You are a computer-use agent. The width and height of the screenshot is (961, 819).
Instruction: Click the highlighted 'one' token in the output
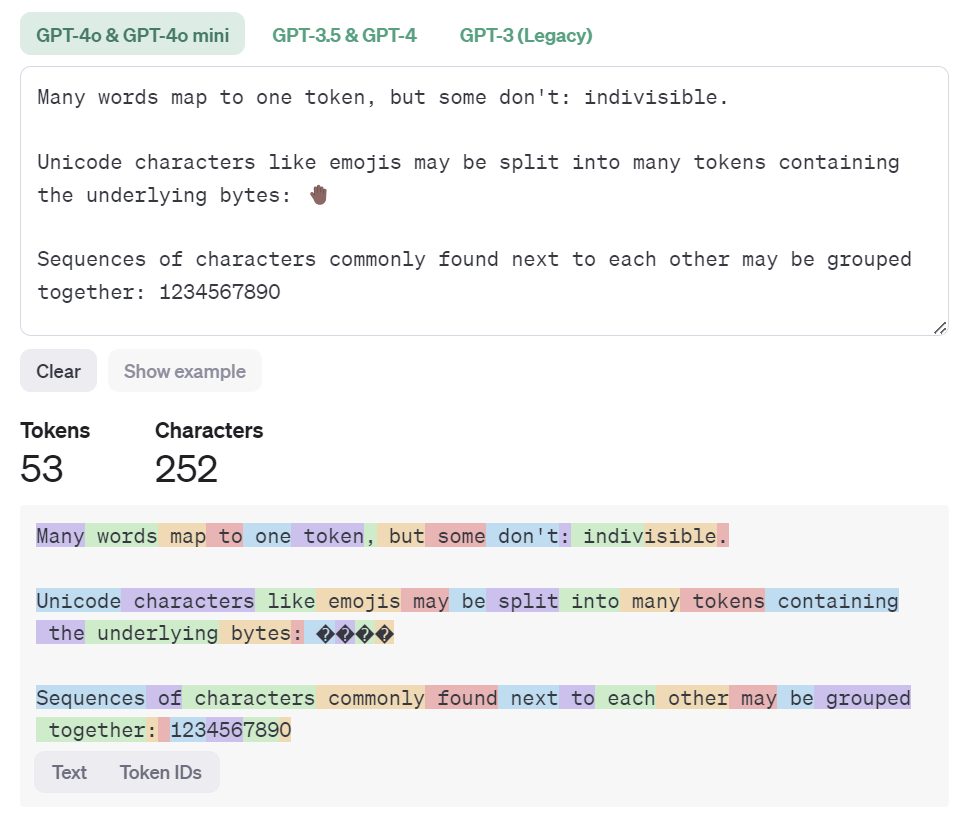tap(267, 536)
